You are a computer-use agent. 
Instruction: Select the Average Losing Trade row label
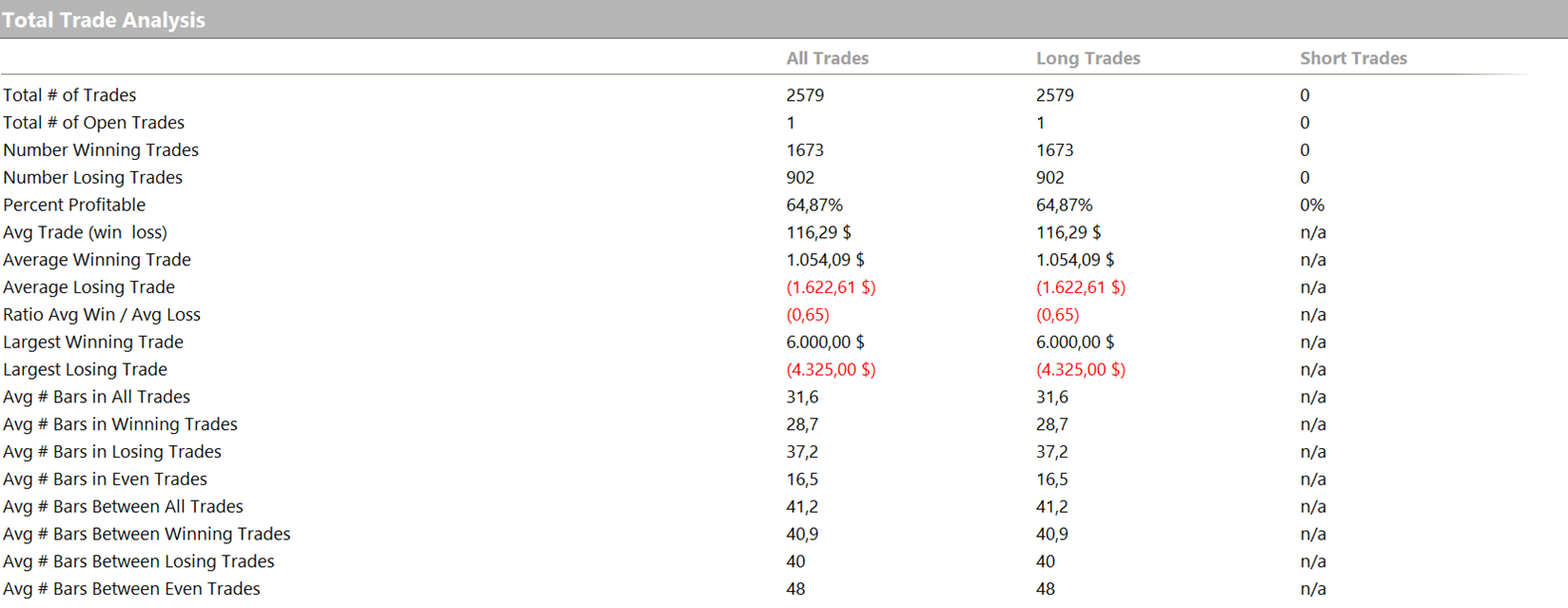[x=88, y=287]
